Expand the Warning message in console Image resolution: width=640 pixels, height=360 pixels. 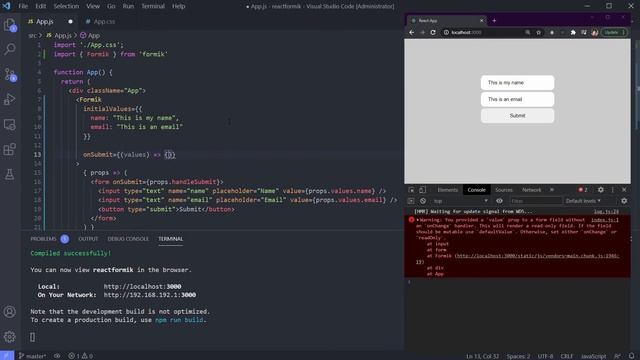click(418, 220)
